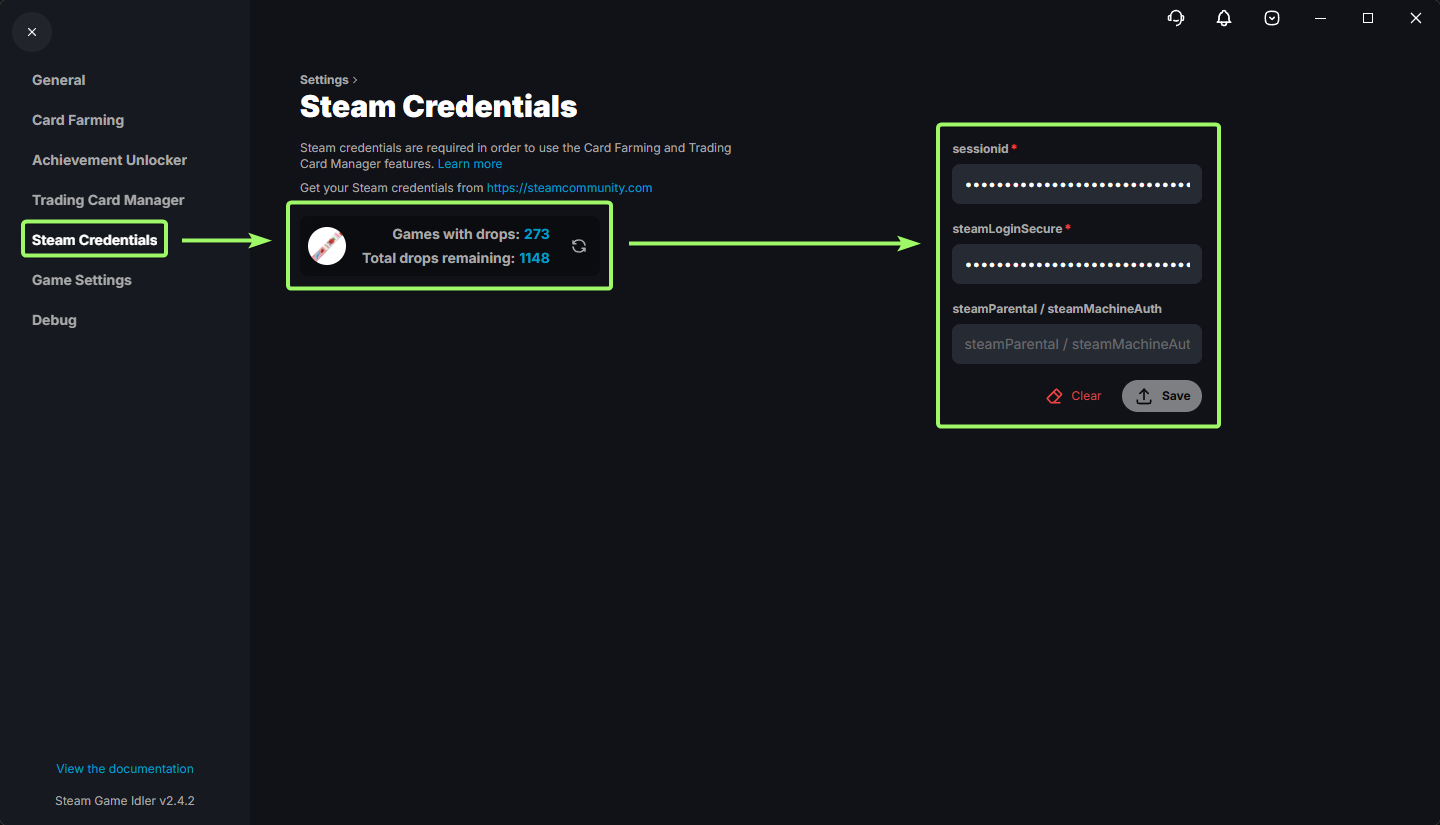The width and height of the screenshot is (1440, 825).
Task: Open the General settings section
Action: (58, 80)
